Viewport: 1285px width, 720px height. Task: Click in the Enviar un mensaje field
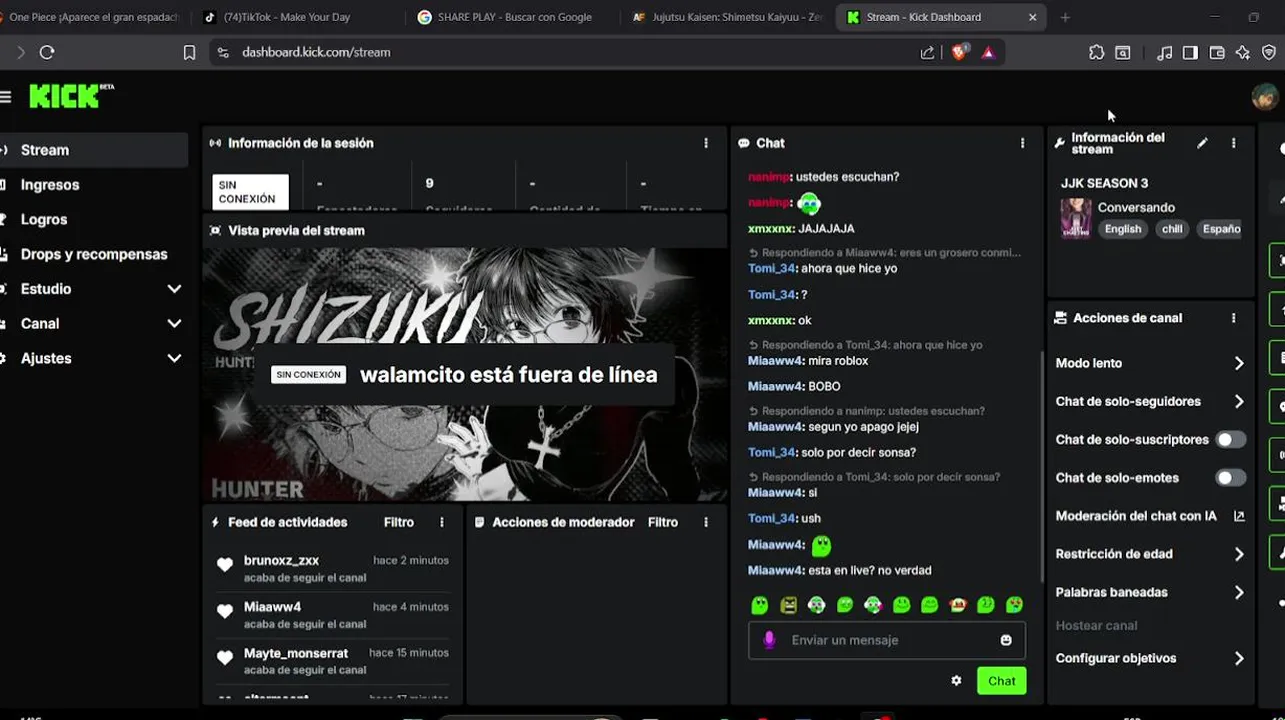[887, 640]
